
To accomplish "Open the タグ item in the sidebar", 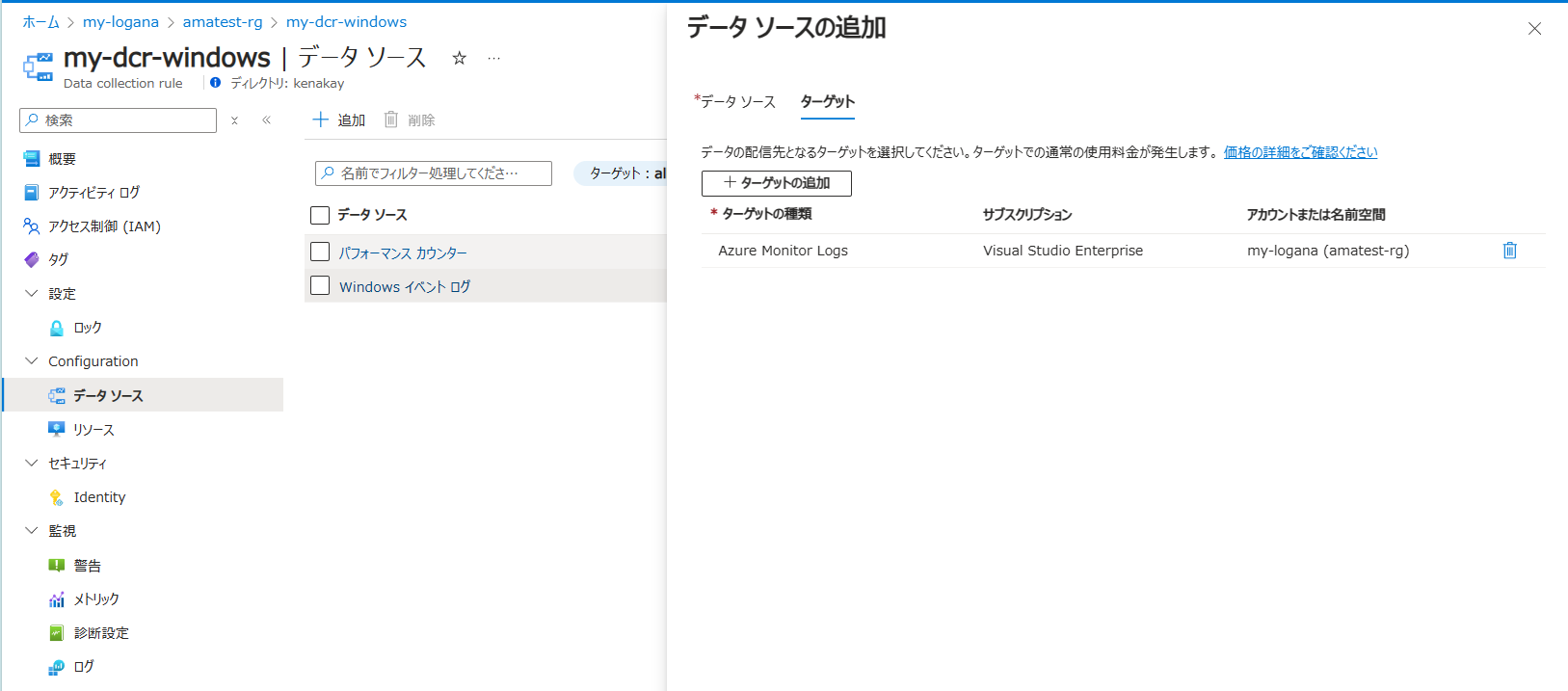I will coord(58,259).
